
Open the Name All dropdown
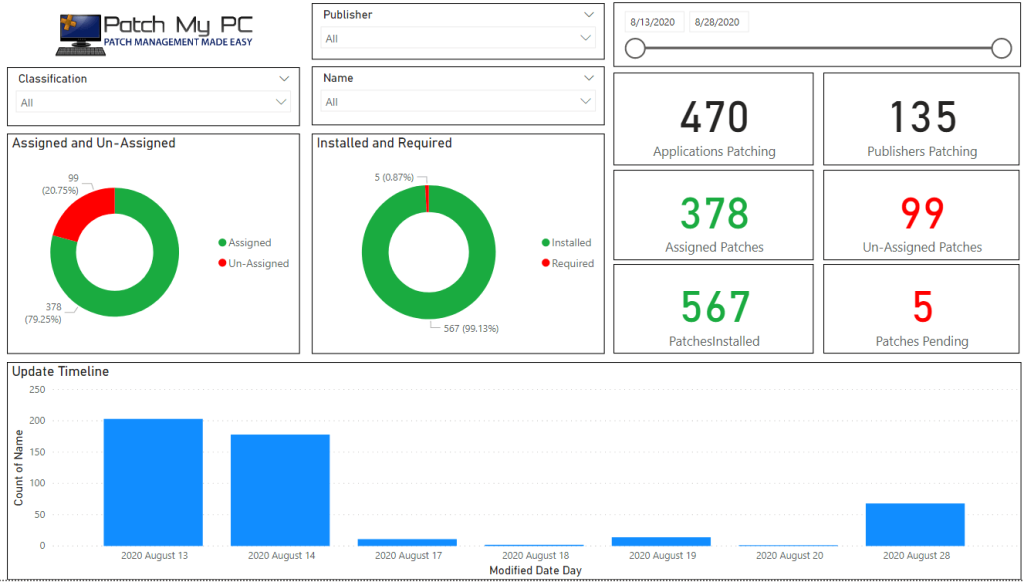(458, 102)
